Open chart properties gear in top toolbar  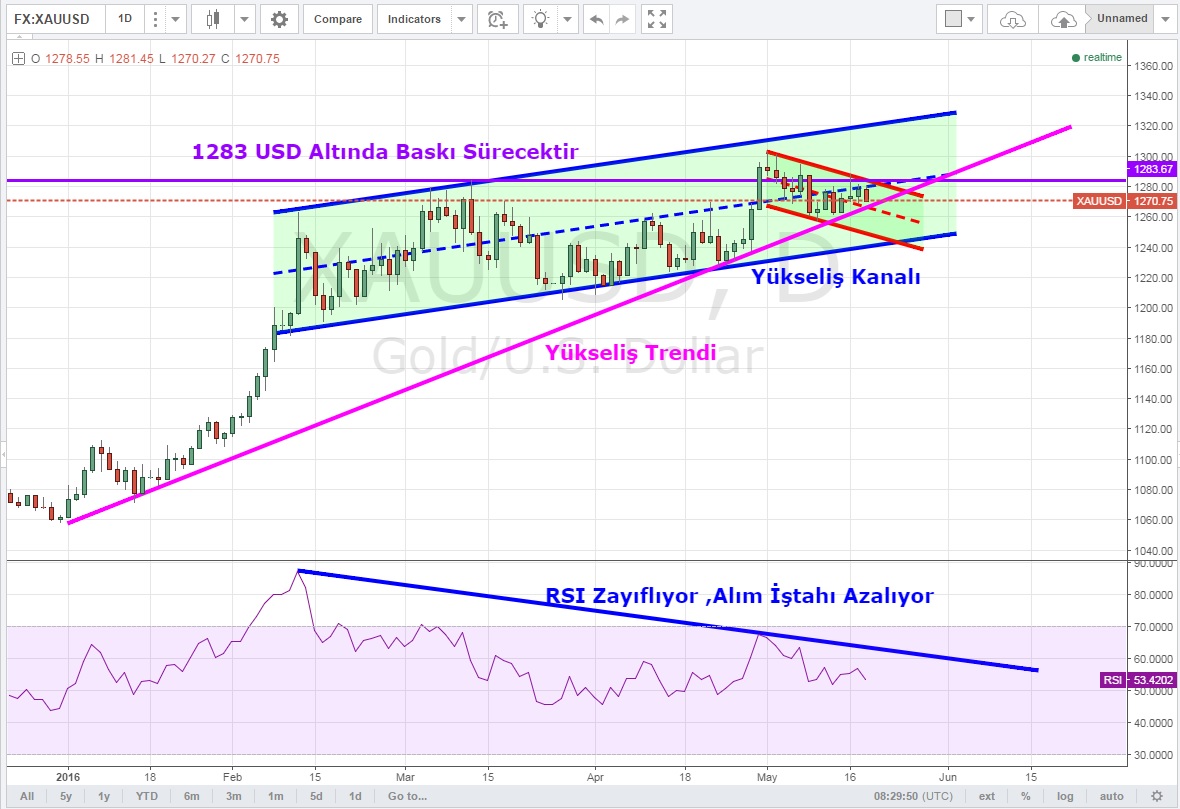(279, 19)
